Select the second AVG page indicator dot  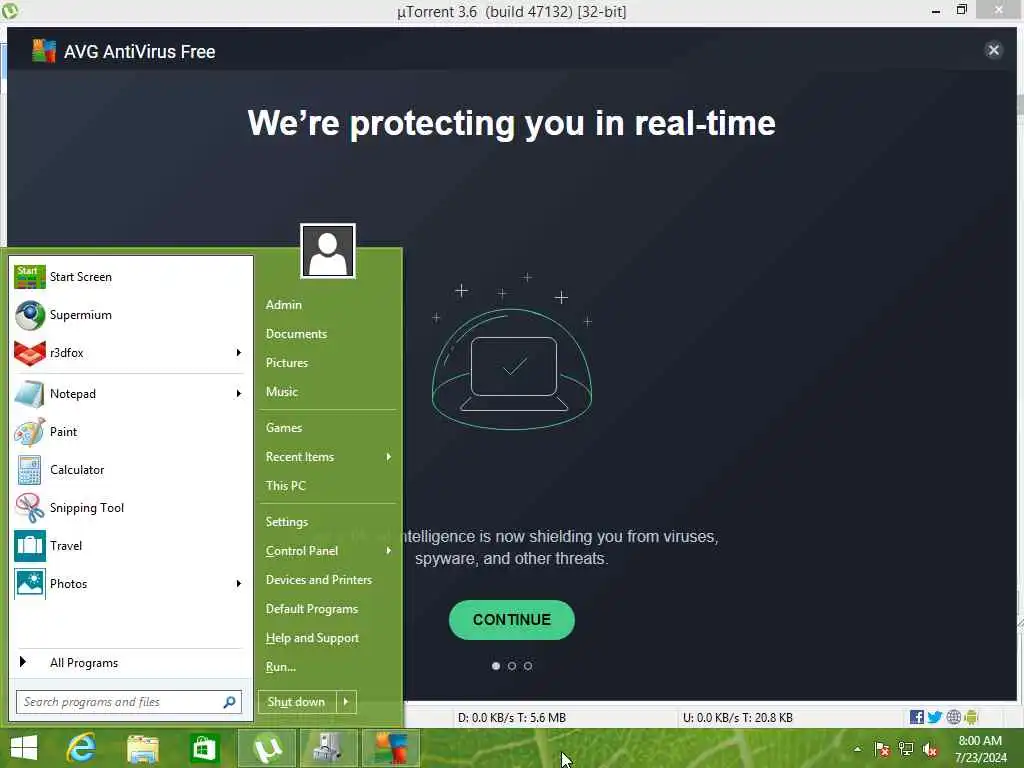[512, 666]
